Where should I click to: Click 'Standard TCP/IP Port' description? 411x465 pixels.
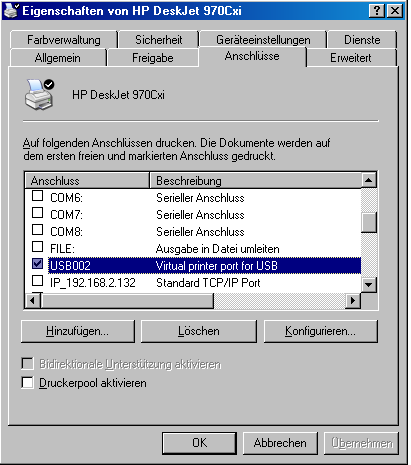click(208, 283)
